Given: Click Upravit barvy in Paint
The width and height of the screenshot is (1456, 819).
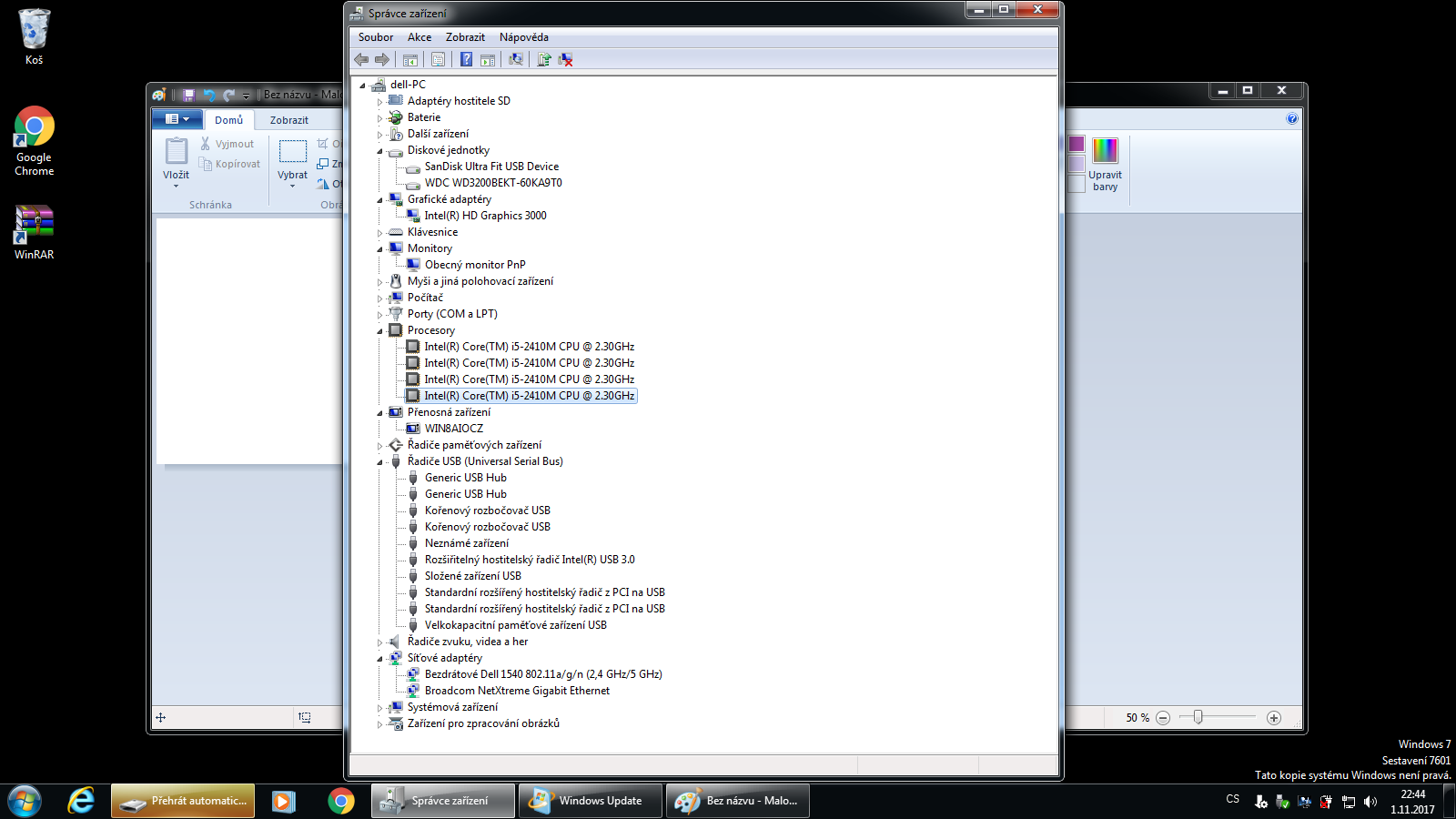Looking at the screenshot, I should click(x=1105, y=164).
